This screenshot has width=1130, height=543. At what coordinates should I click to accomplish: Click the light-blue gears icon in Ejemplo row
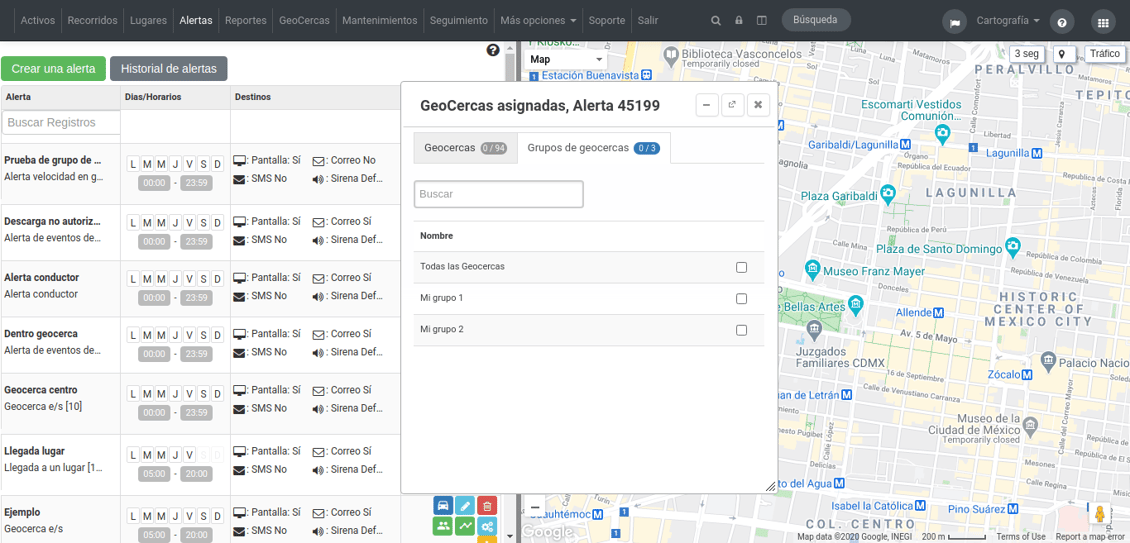(487, 526)
